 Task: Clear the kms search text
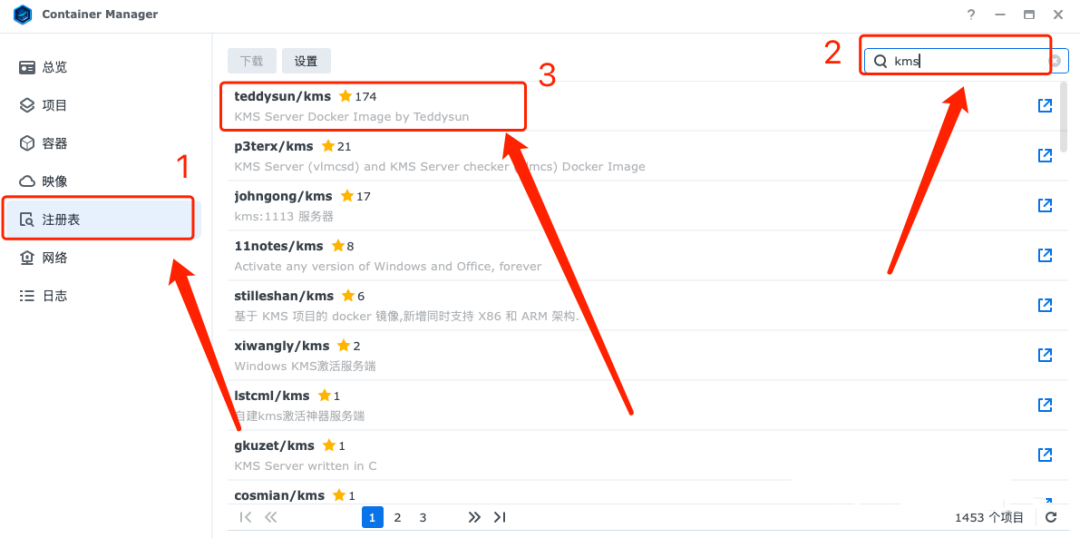click(1055, 61)
